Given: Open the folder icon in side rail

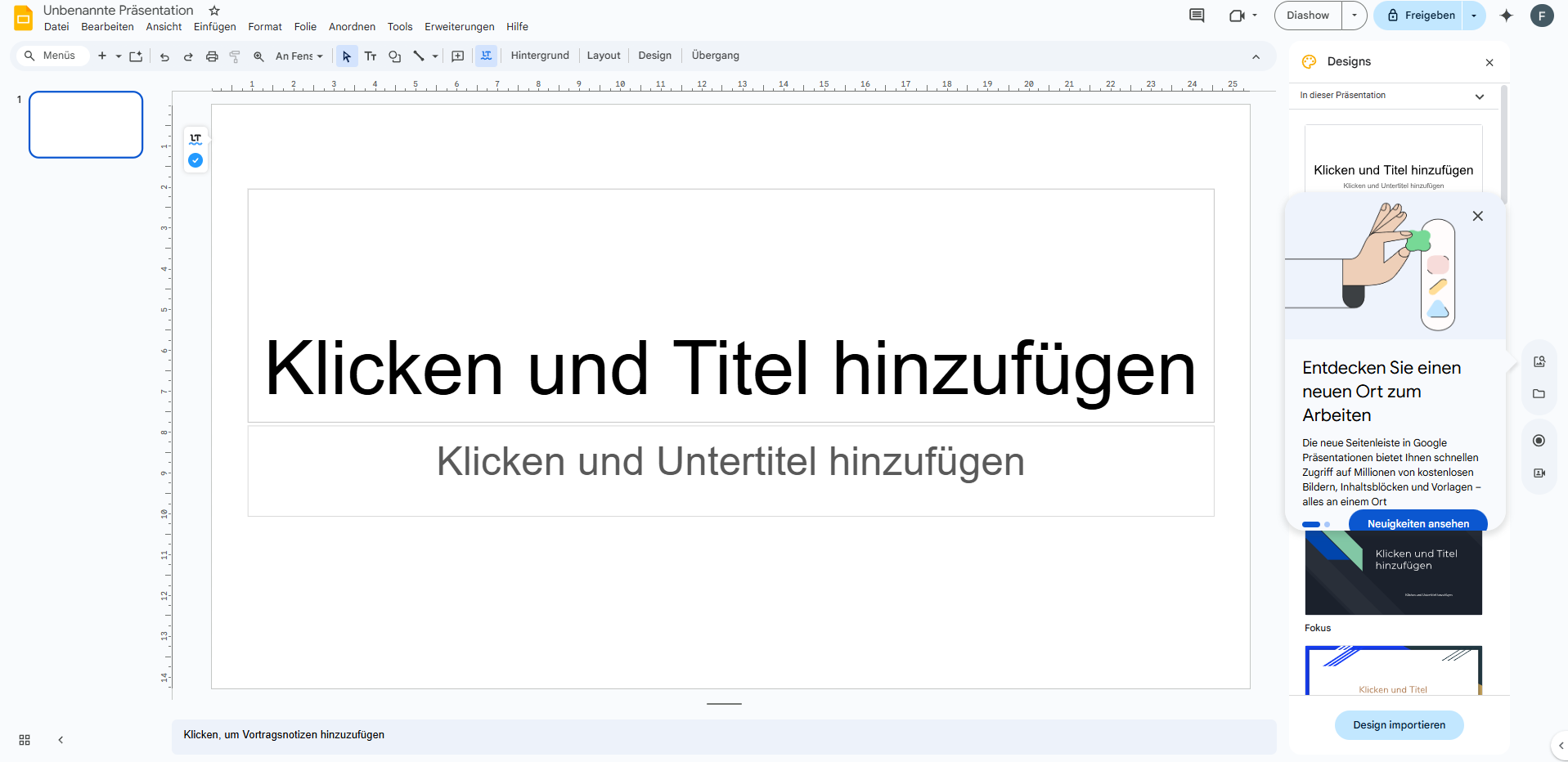Looking at the screenshot, I should [x=1539, y=393].
